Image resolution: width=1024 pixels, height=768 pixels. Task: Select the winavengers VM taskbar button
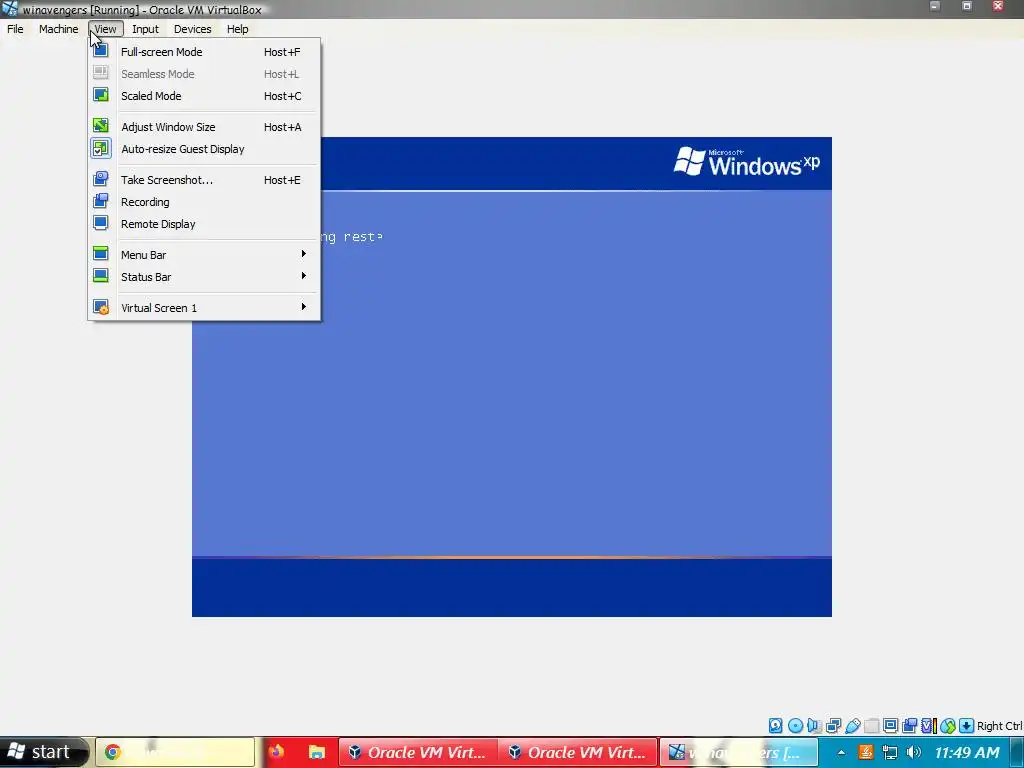pyautogui.click(x=738, y=752)
